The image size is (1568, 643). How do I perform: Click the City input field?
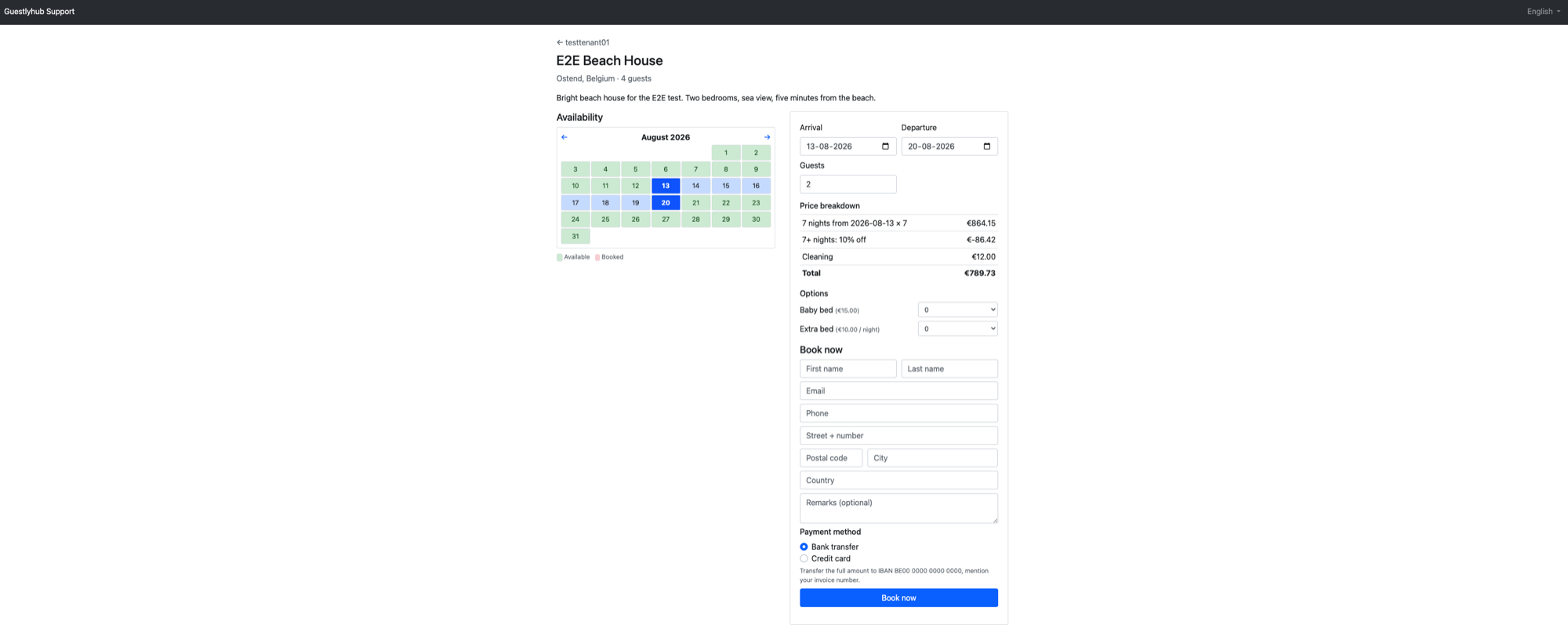tap(932, 458)
